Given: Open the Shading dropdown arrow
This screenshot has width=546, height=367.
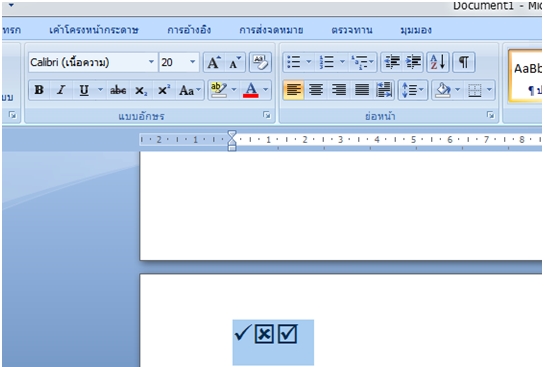Looking at the screenshot, I should pyautogui.click(x=458, y=90).
